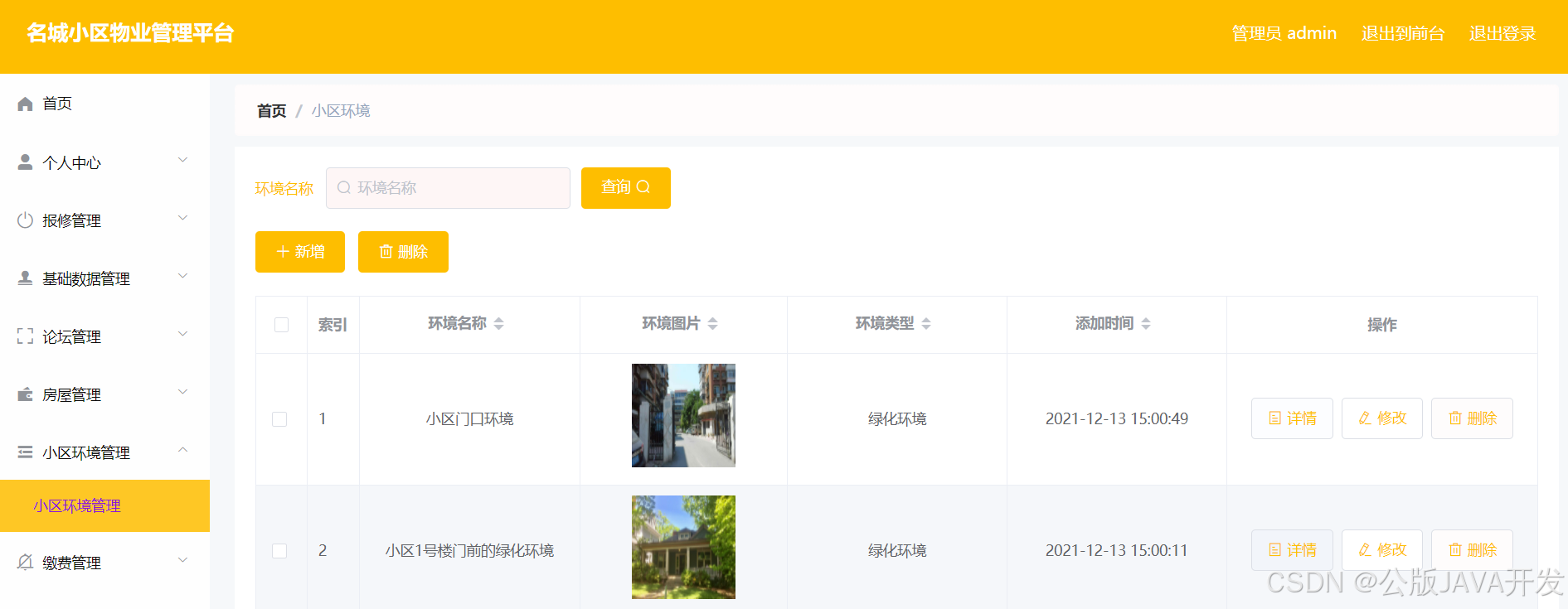
Task: Click the search icon inside 环境名称 field
Action: point(344,188)
